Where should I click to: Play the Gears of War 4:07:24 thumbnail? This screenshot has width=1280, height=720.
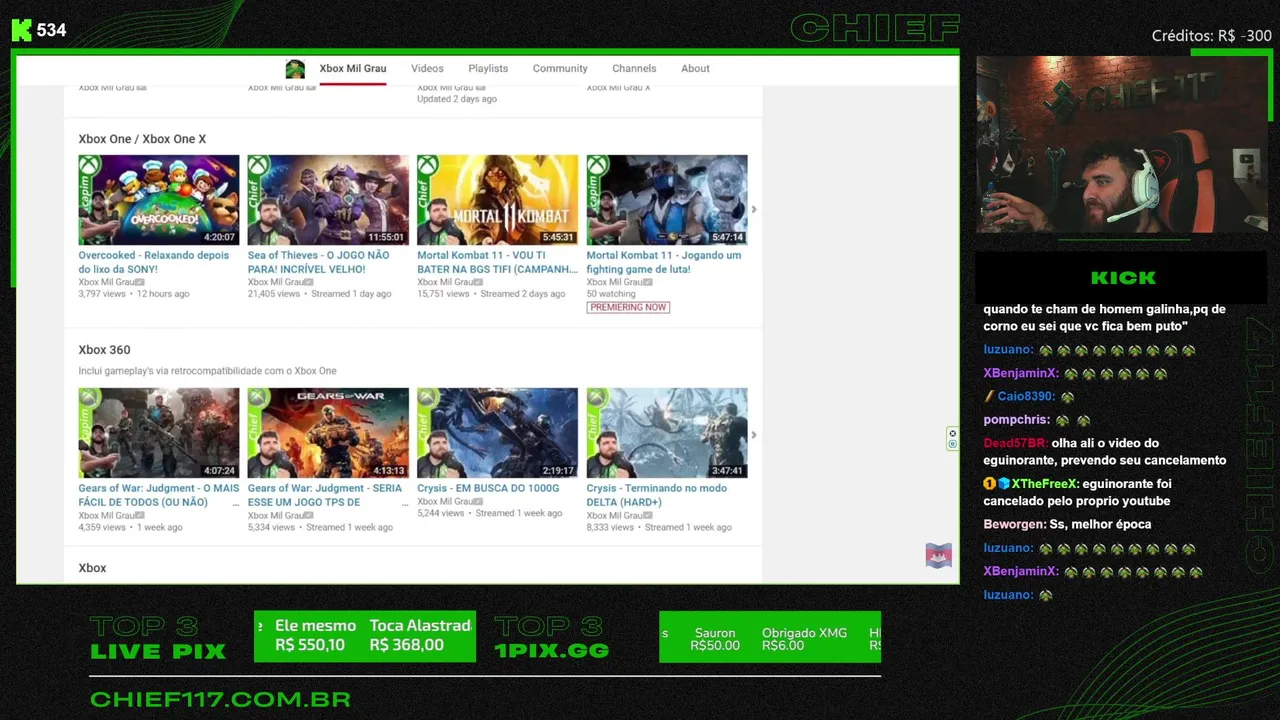159,433
